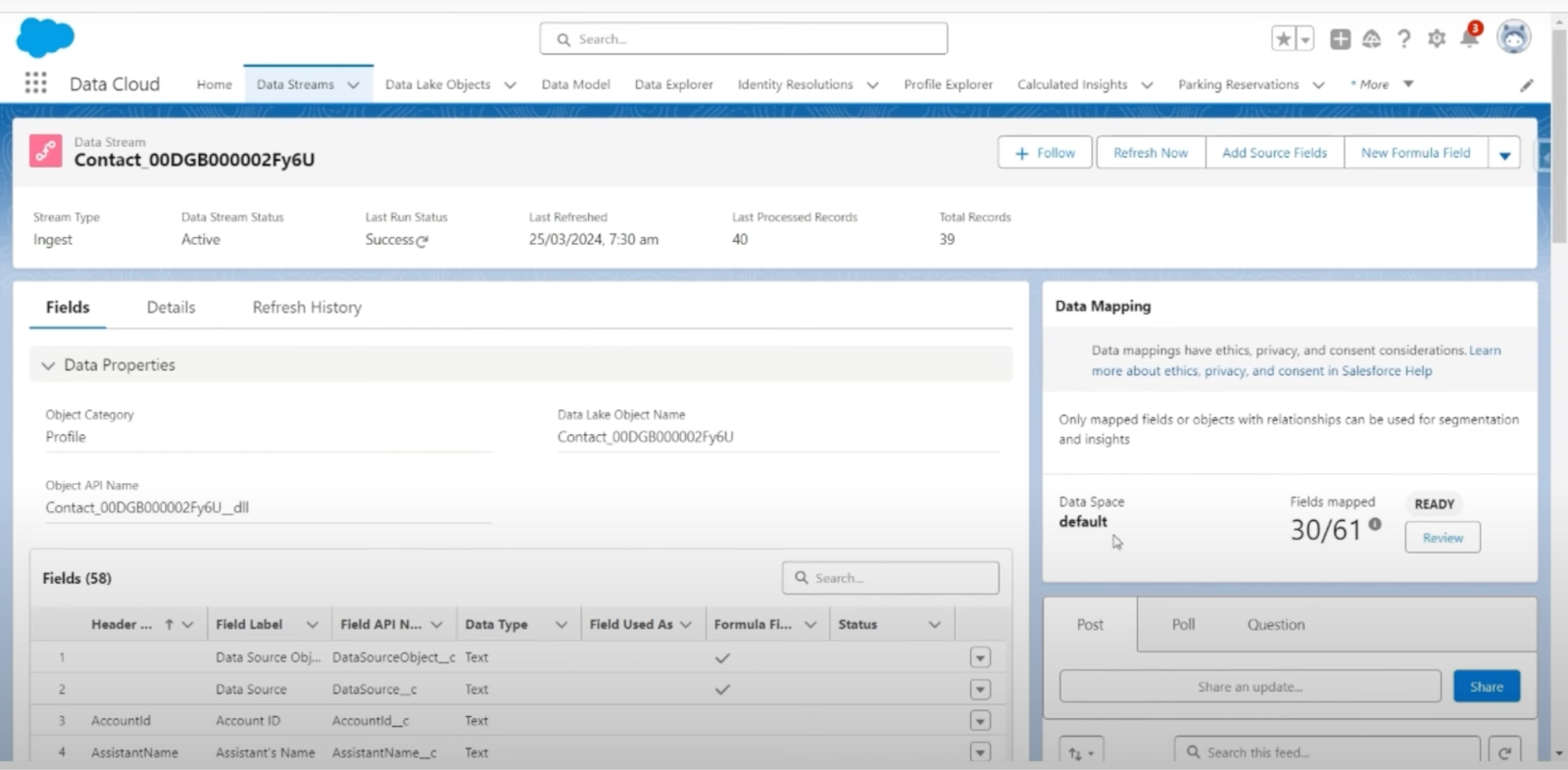The image size is (1568, 770).
Task: Click the AccountId header cell
Action: (121, 721)
